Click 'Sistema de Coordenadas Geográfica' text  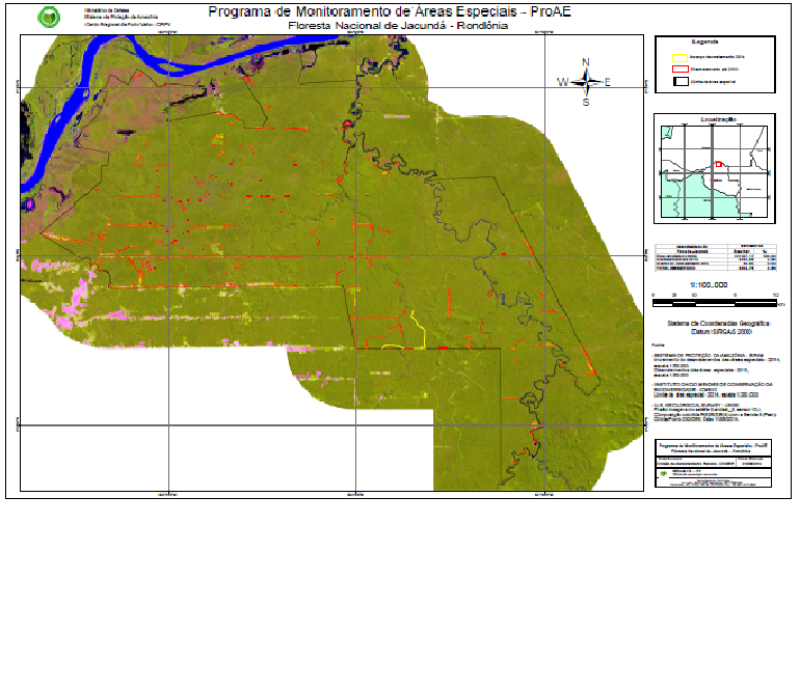[714, 324]
